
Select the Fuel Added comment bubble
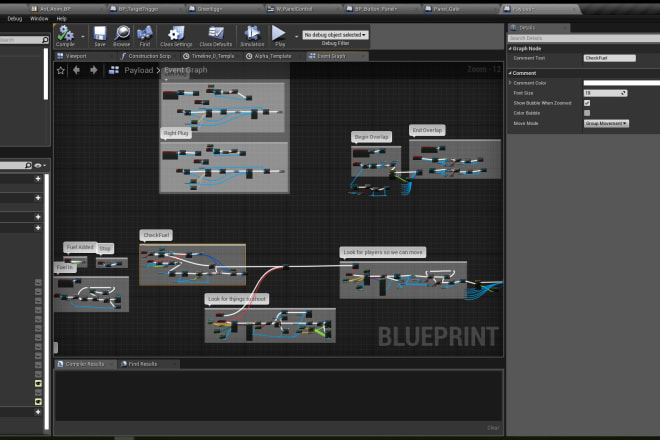(80, 247)
